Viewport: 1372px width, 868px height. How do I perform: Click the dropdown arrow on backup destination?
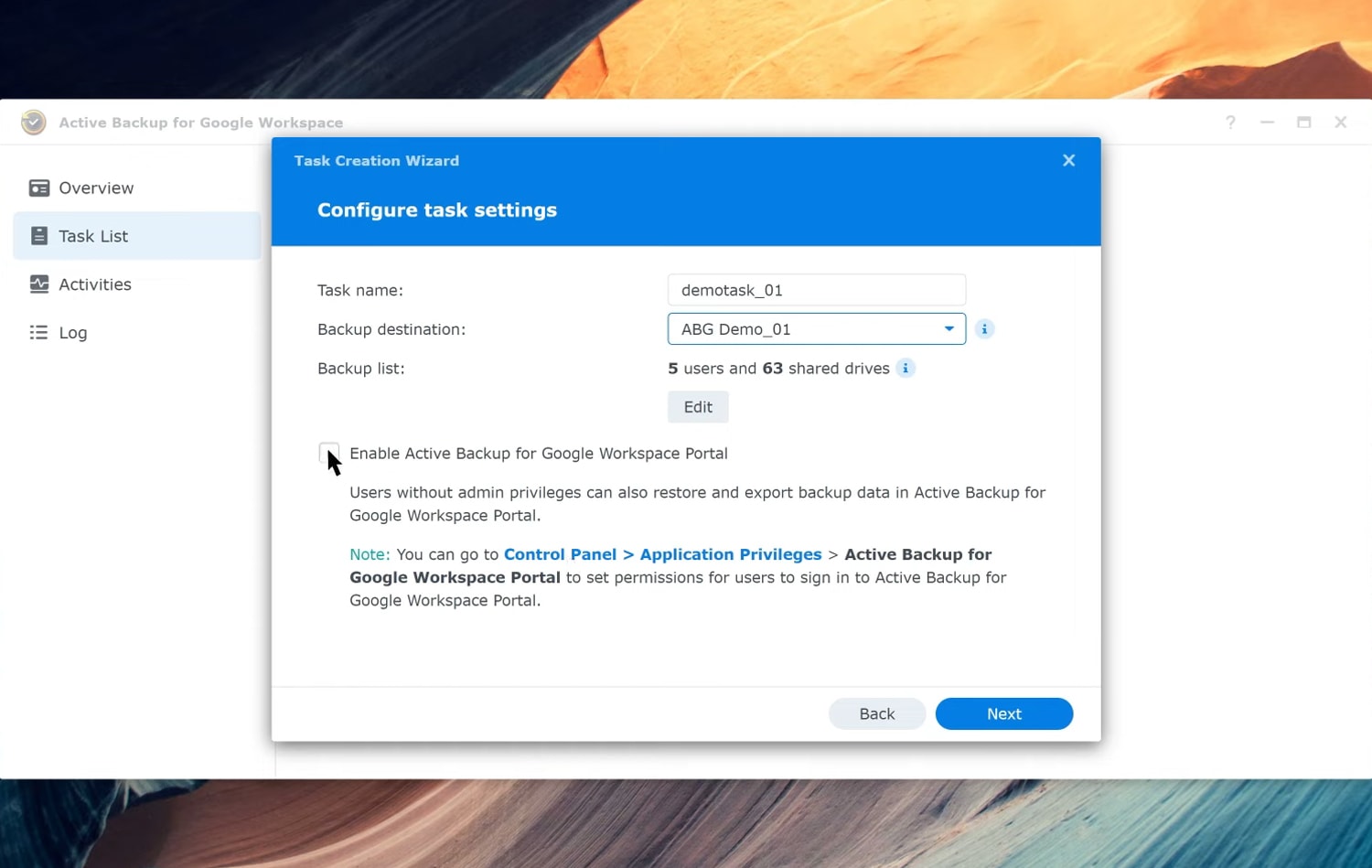[949, 328]
